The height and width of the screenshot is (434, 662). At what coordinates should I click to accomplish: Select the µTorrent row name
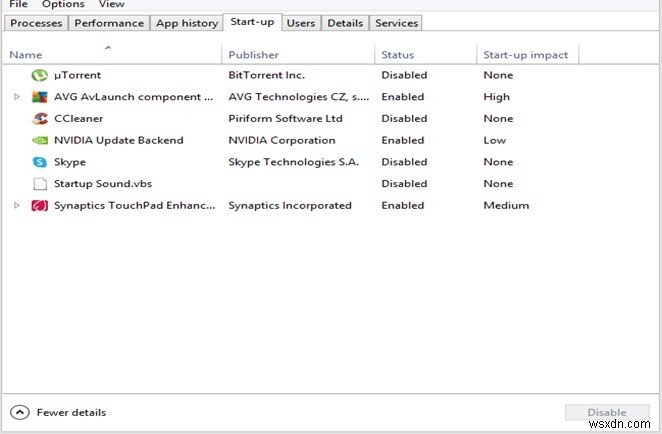pyautogui.click(x=77, y=75)
